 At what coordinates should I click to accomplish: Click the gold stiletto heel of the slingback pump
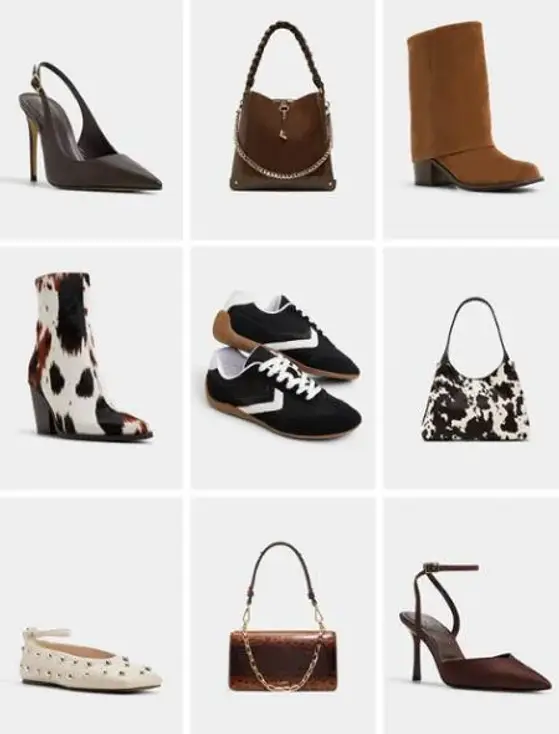34,150
